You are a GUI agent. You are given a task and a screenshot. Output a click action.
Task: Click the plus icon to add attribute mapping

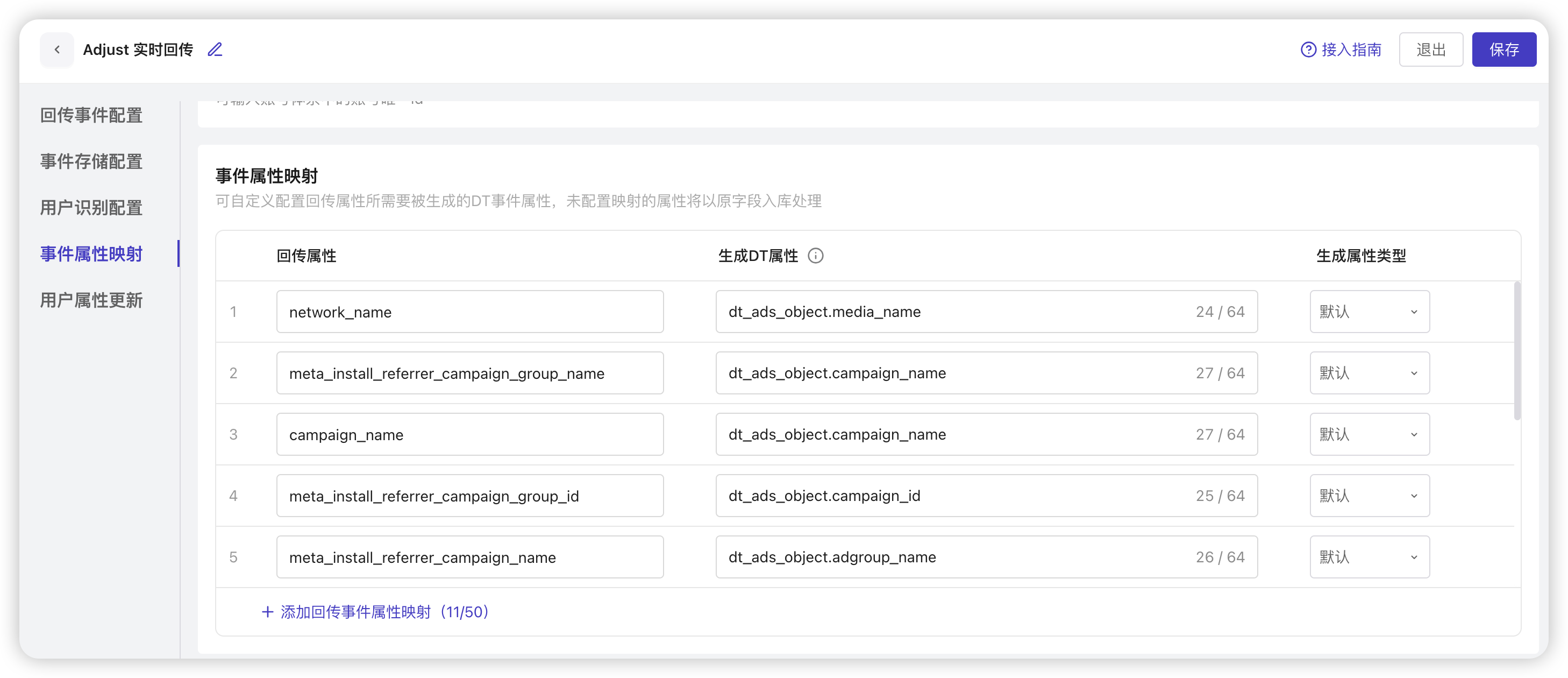pos(267,612)
